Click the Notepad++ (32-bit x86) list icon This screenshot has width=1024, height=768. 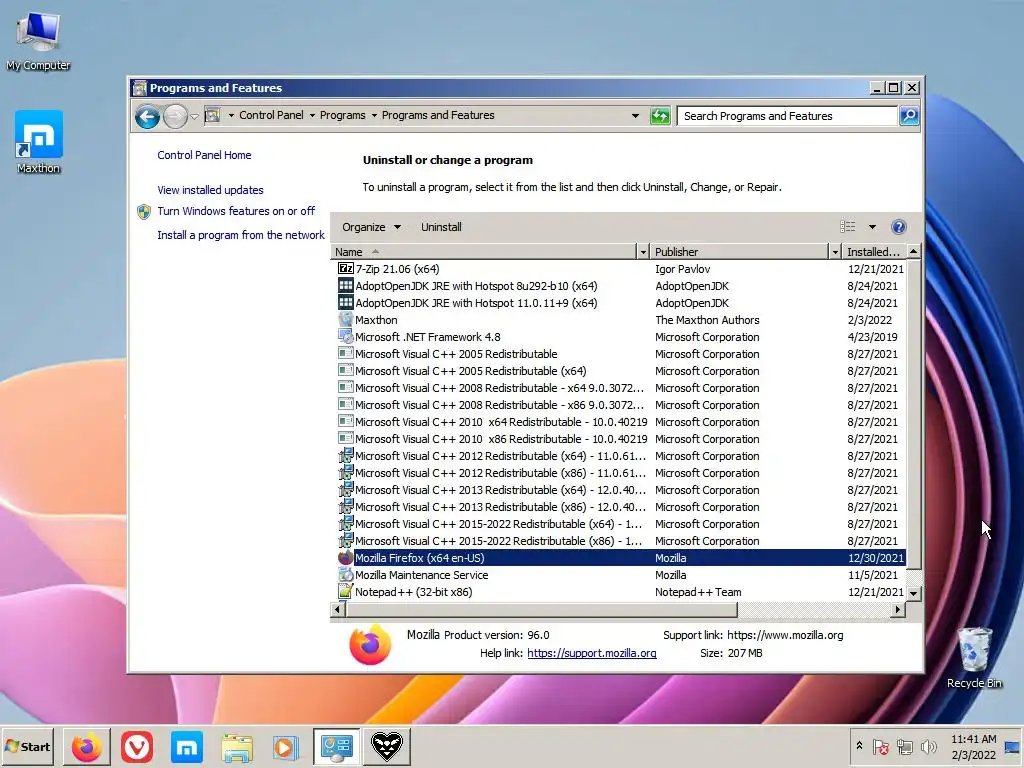(x=345, y=592)
